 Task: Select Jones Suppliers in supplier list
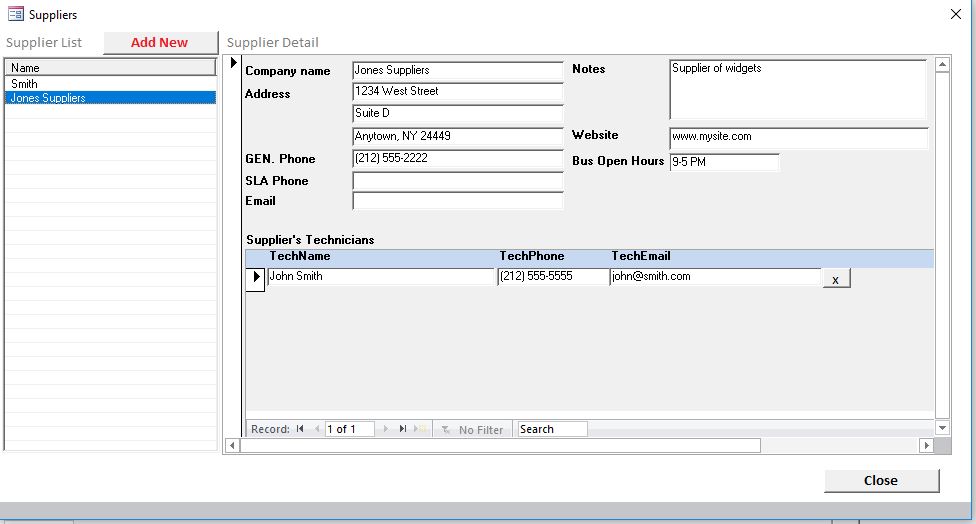pos(111,98)
